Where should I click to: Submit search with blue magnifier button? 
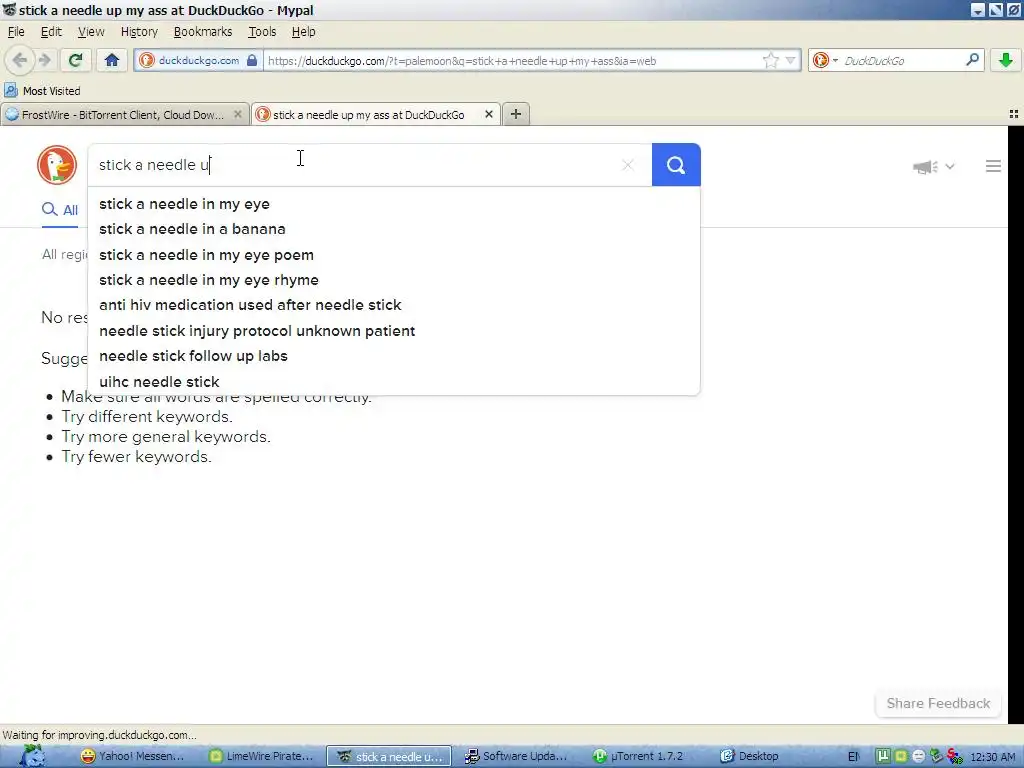pos(676,165)
